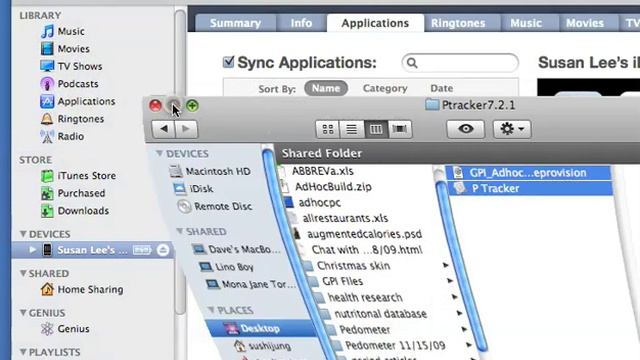Expand Susan Lee's device triangle
The height and width of the screenshot is (360, 640).
pos(33,250)
